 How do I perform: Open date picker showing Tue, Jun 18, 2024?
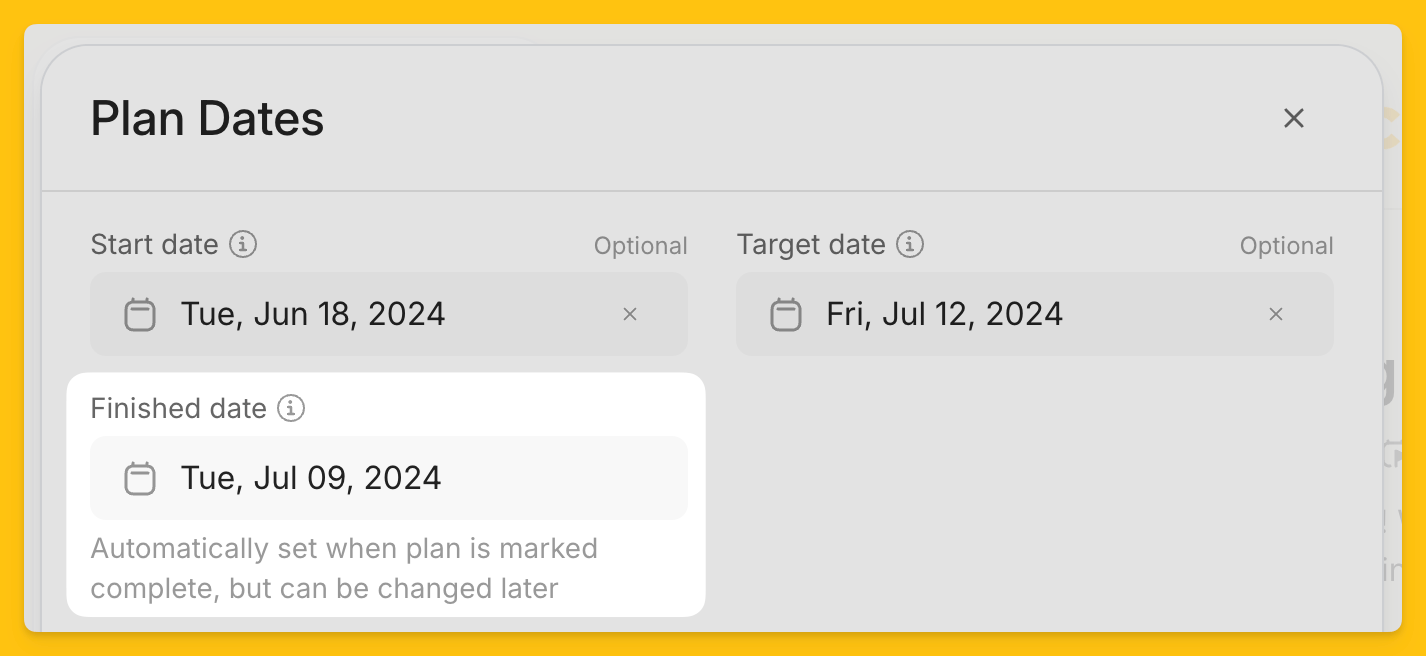click(x=389, y=314)
